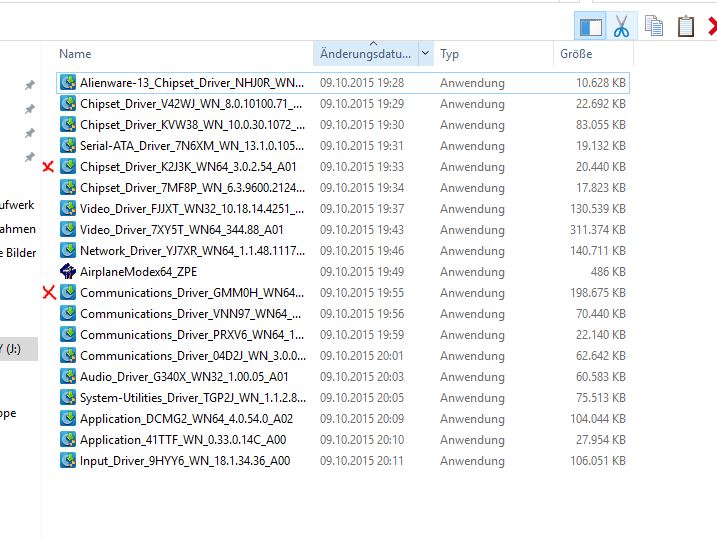Click the topmost pin icon in navigation pane

[30, 86]
